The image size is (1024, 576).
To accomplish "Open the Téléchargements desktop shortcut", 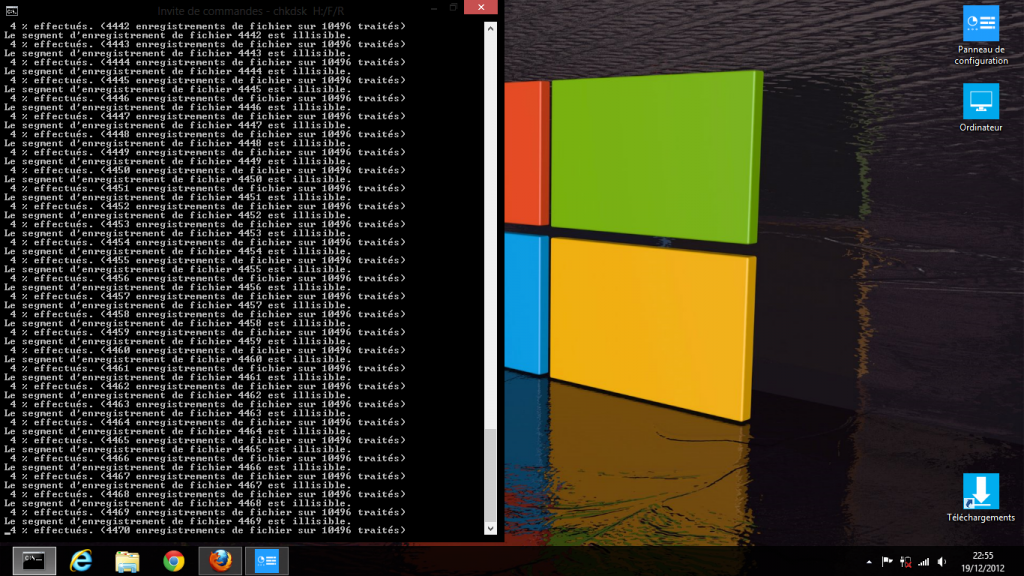I will point(981,498).
